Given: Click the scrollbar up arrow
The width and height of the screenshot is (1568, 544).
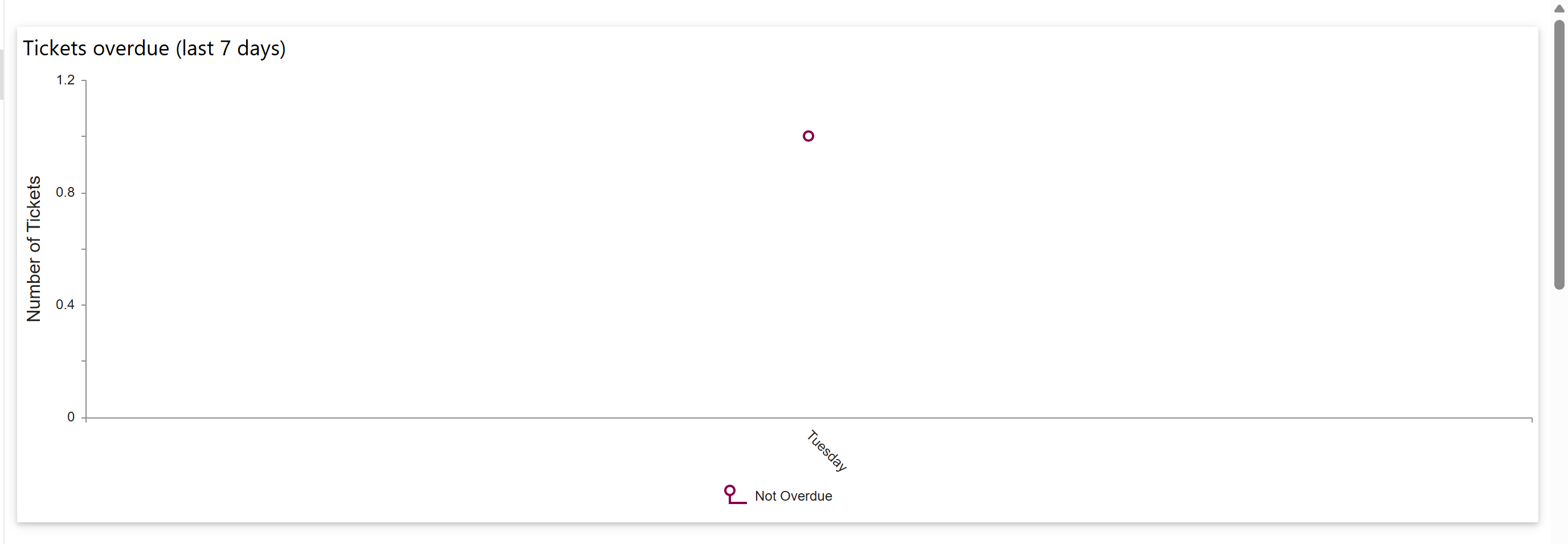Looking at the screenshot, I should [x=1558, y=9].
